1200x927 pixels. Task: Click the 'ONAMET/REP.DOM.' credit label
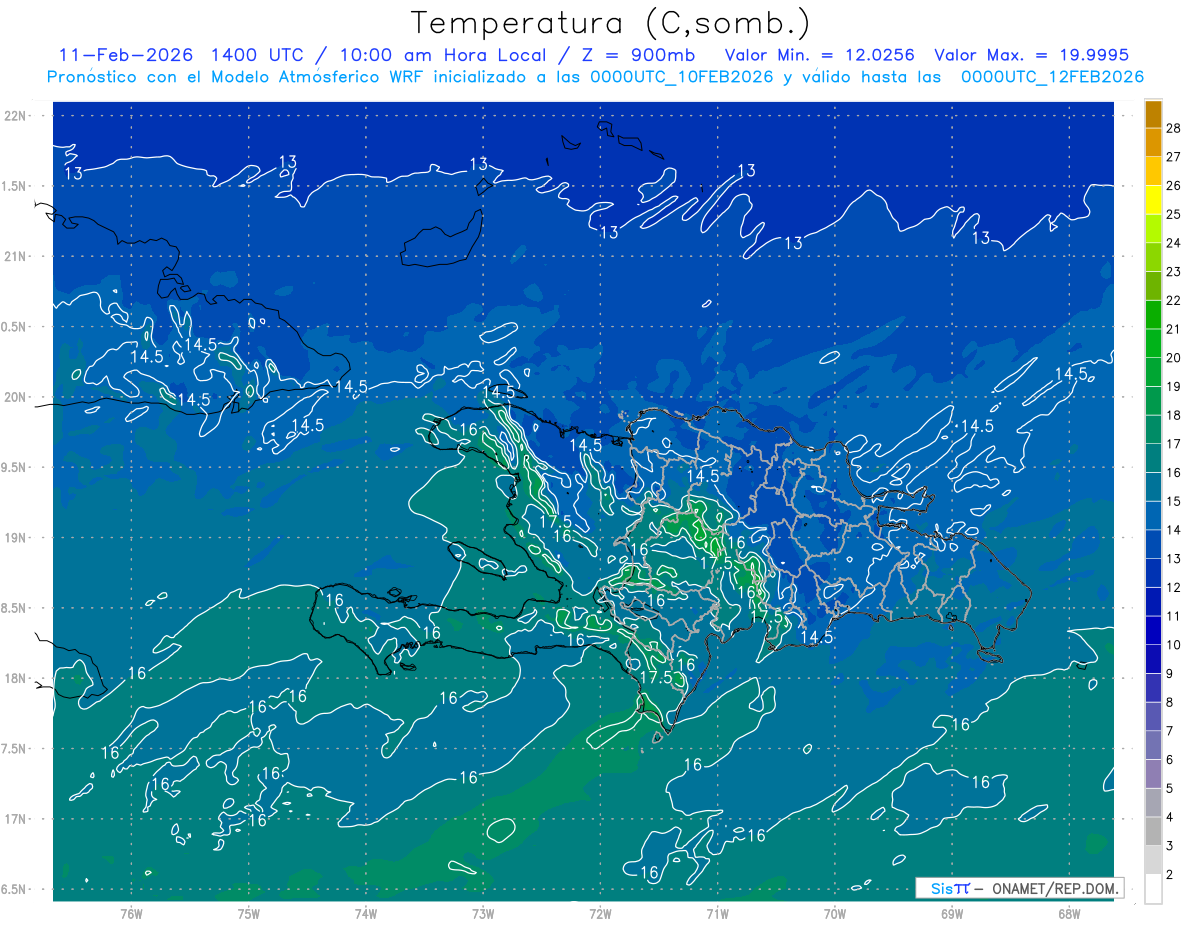pos(1057,888)
